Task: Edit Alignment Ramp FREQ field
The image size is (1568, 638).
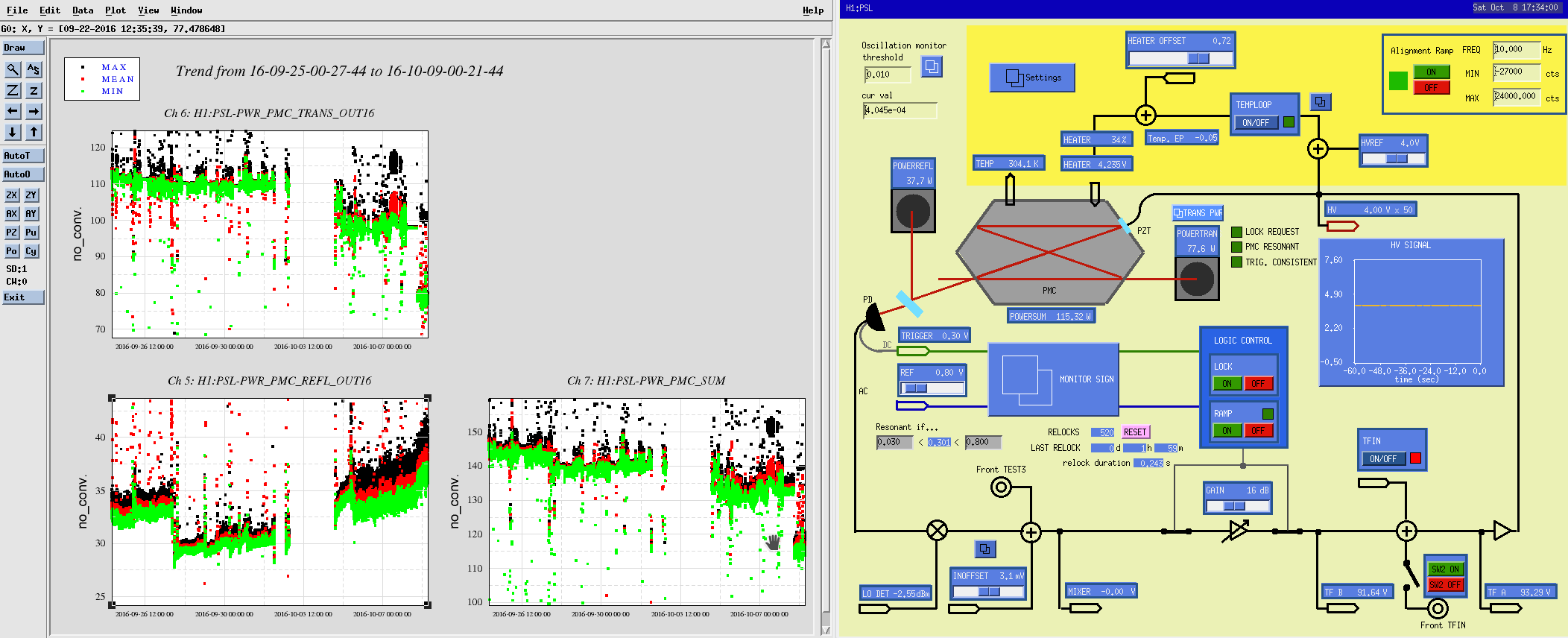Action: [x=1517, y=50]
